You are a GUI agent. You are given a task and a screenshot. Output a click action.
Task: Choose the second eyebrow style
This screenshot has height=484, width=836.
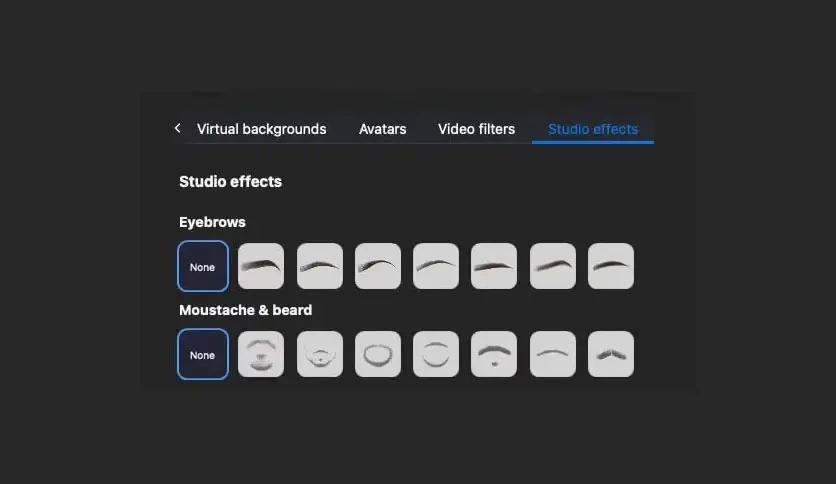click(x=319, y=266)
